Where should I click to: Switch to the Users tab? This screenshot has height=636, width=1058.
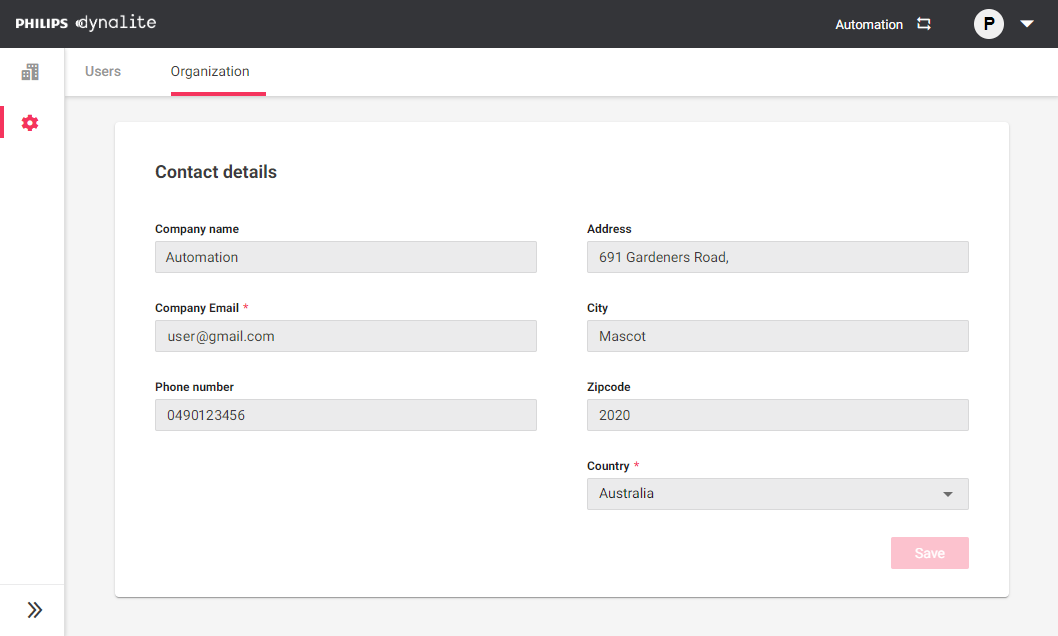click(x=102, y=71)
